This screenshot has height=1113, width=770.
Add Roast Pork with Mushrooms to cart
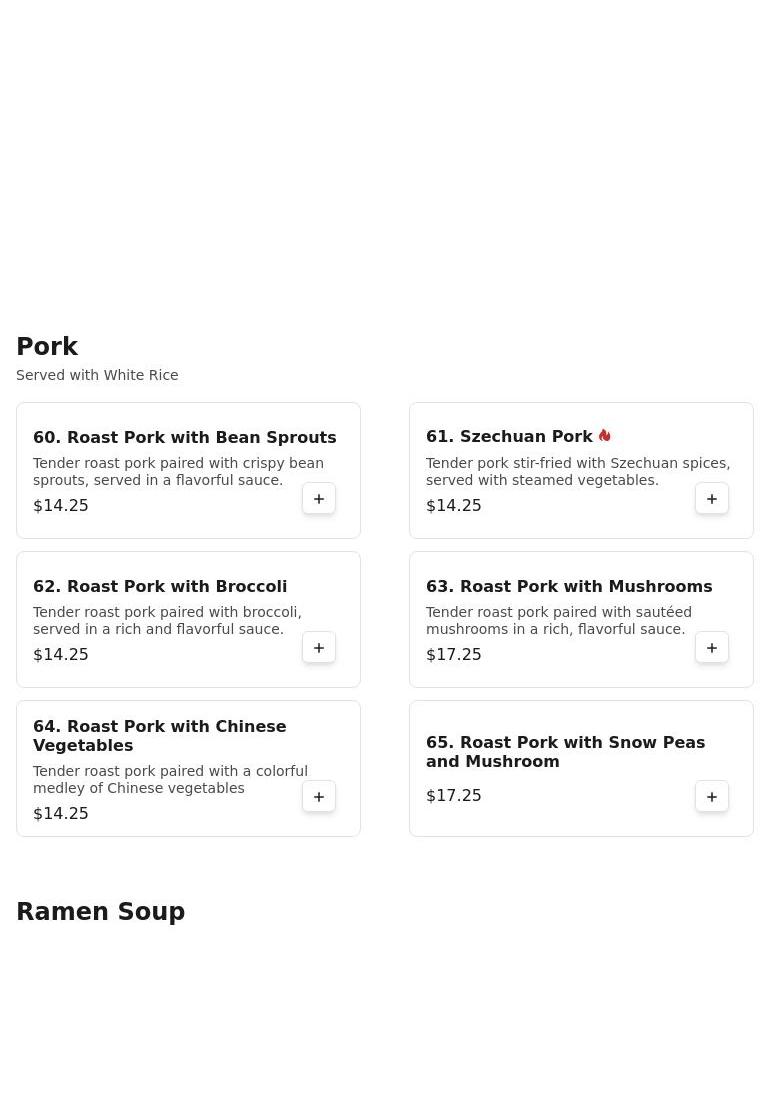point(712,648)
